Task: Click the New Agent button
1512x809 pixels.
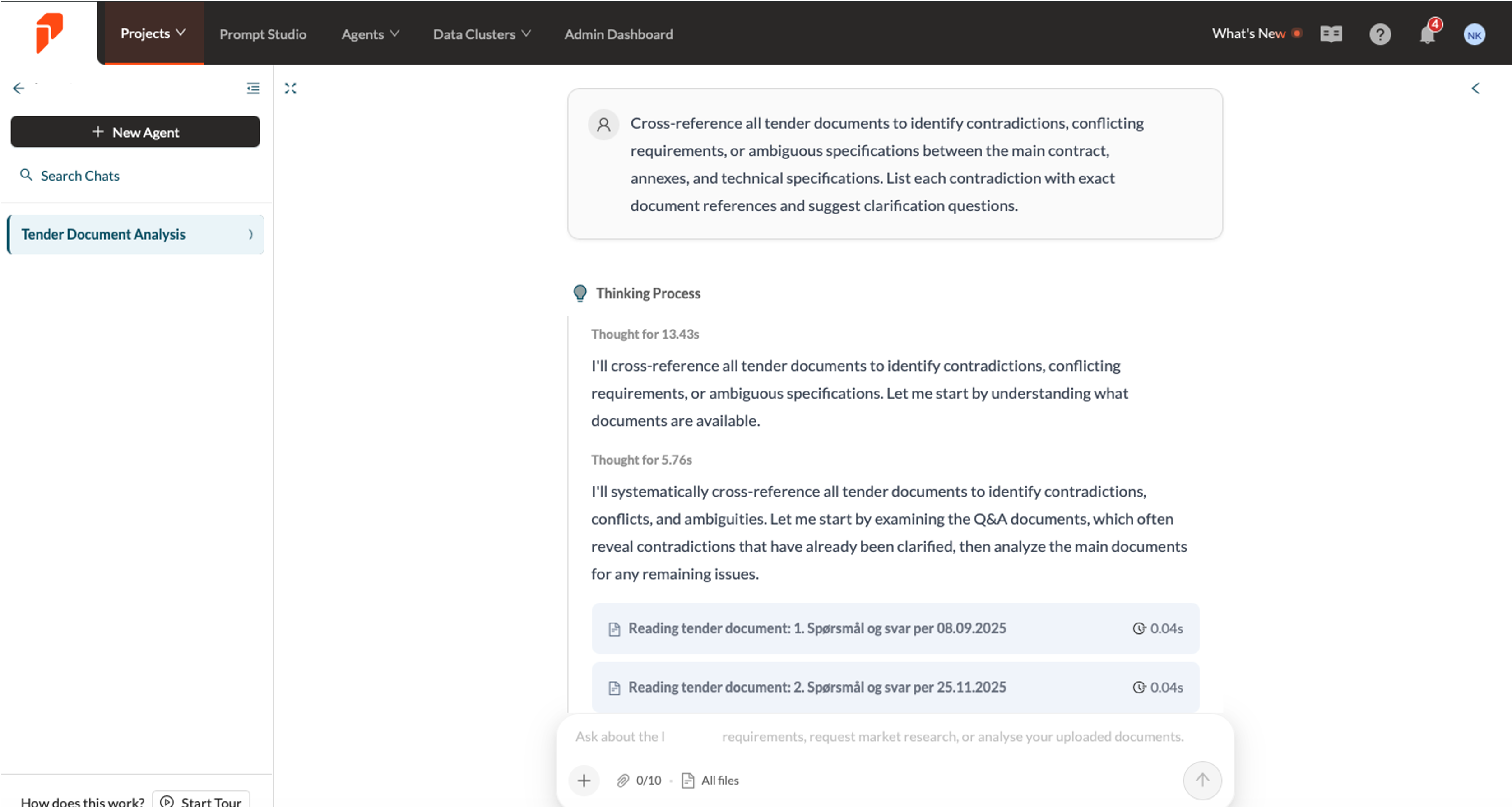Action: 135,132
